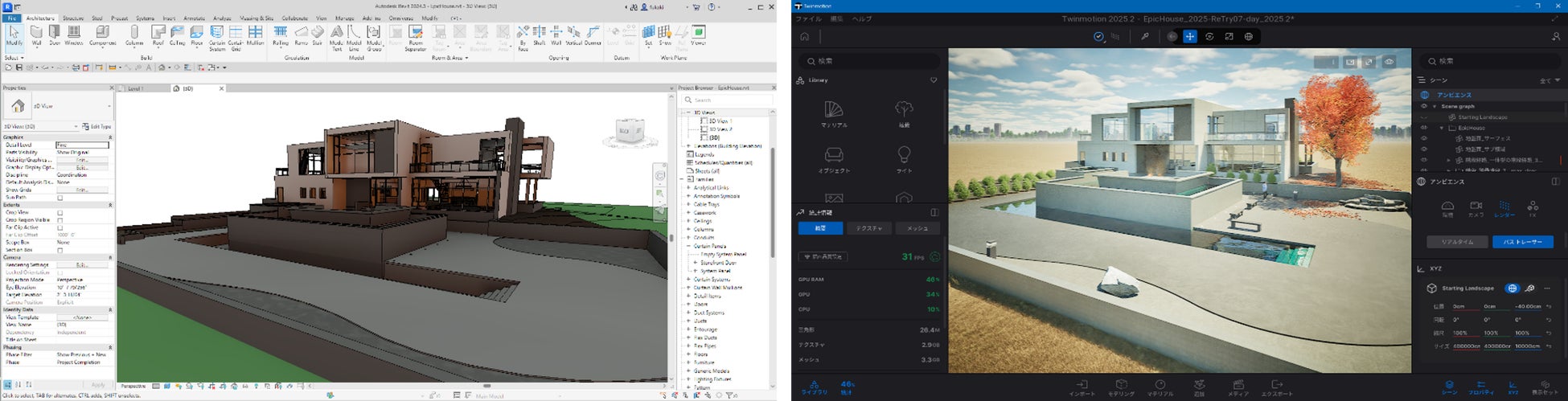Toggle visibility eye for EpicHouse row
The width and height of the screenshot is (1568, 401).
point(1424,128)
